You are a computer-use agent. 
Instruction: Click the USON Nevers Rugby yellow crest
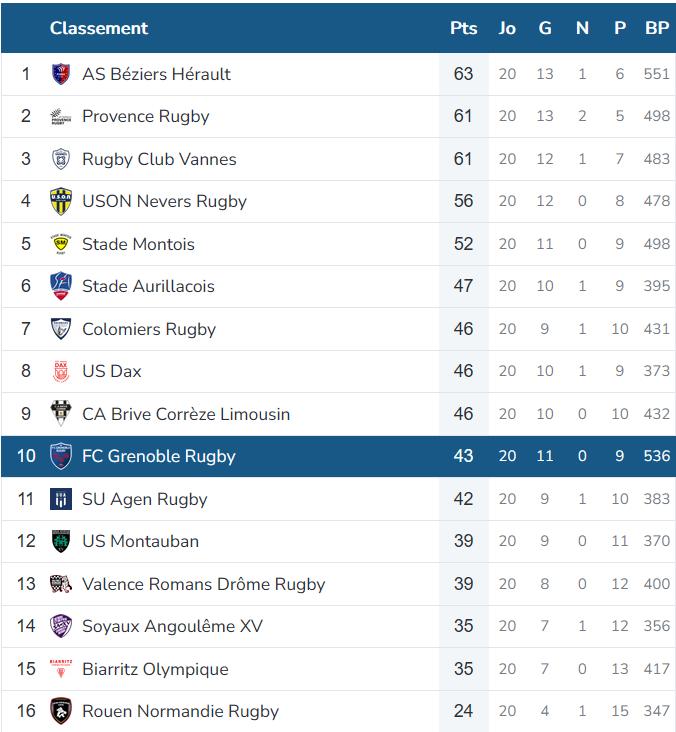pyautogui.click(x=61, y=201)
